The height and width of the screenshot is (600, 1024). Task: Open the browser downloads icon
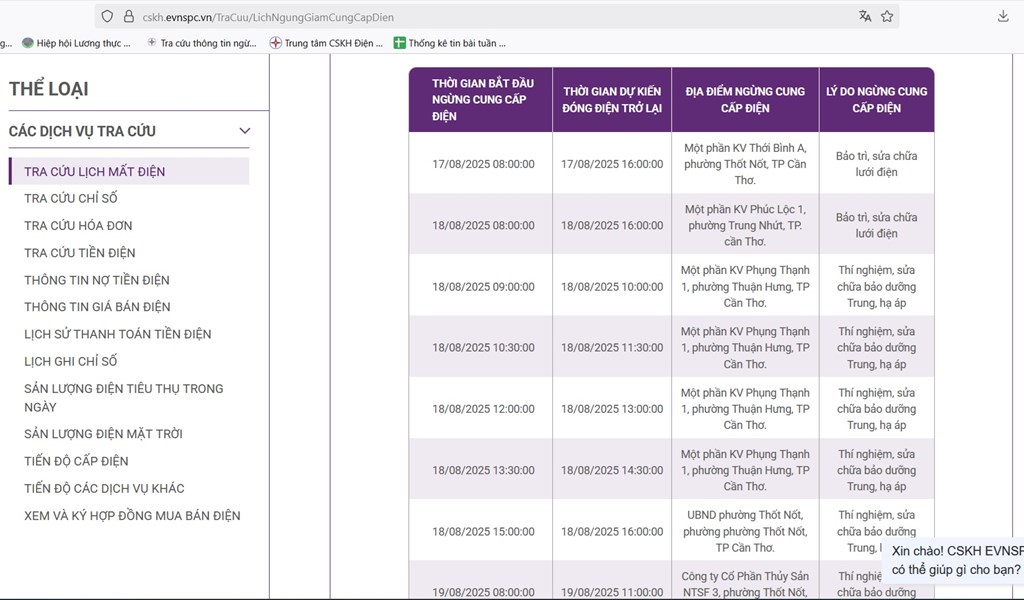tap(1003, 16)
